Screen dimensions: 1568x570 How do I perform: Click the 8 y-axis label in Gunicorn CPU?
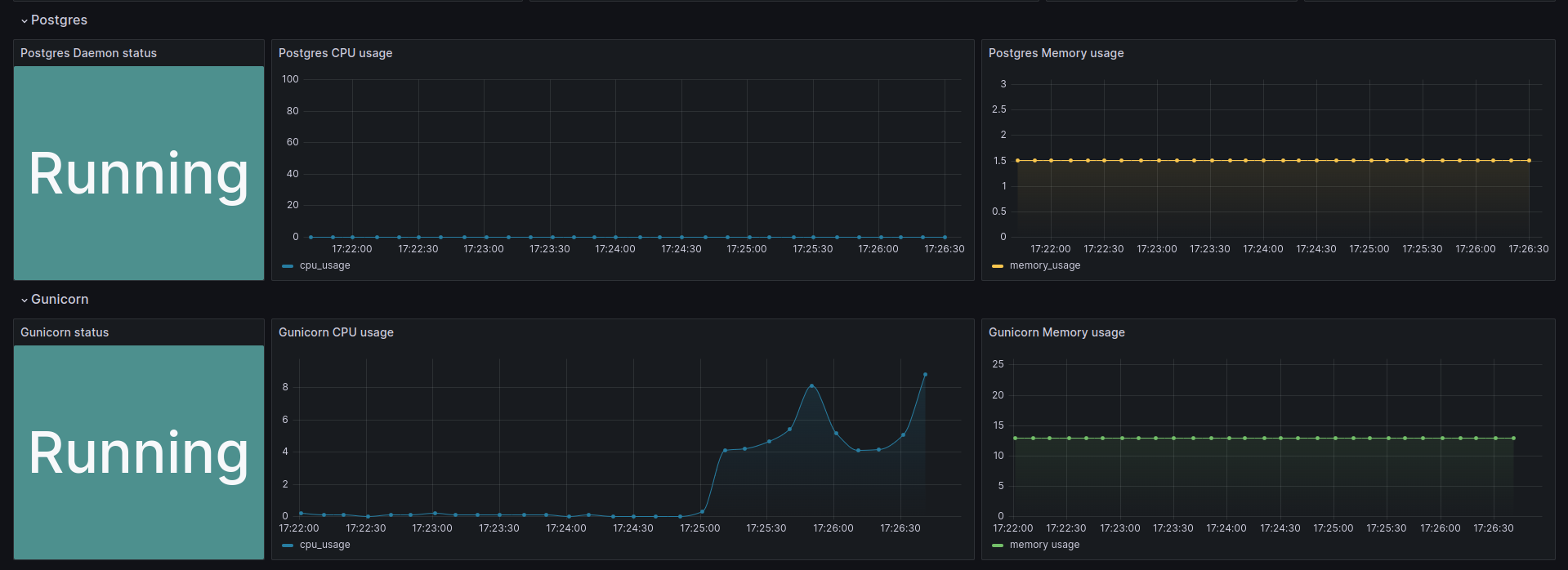[x=285, y=387]
